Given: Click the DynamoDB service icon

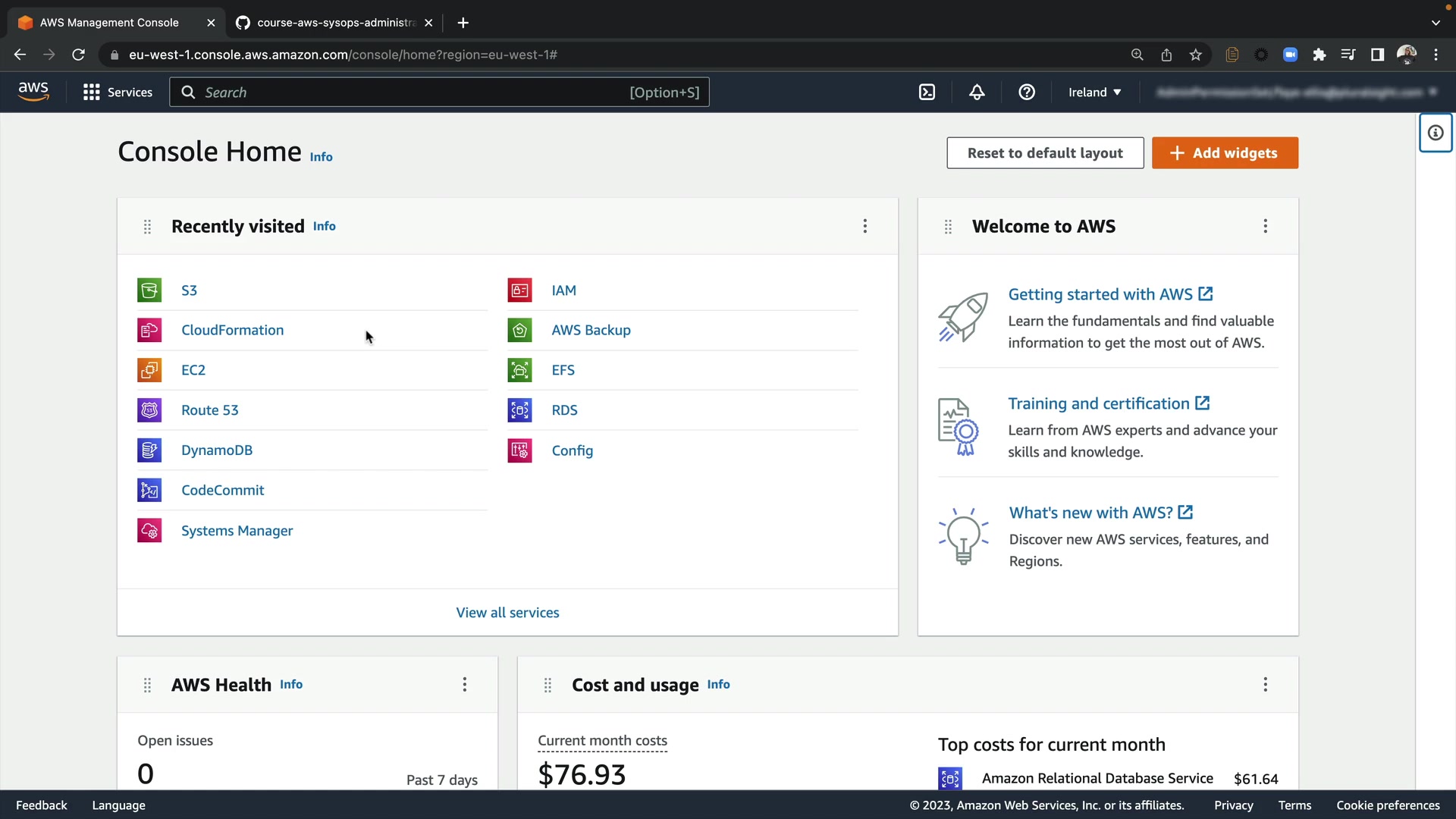Looking at the screenshot, I should click(149, 450).
